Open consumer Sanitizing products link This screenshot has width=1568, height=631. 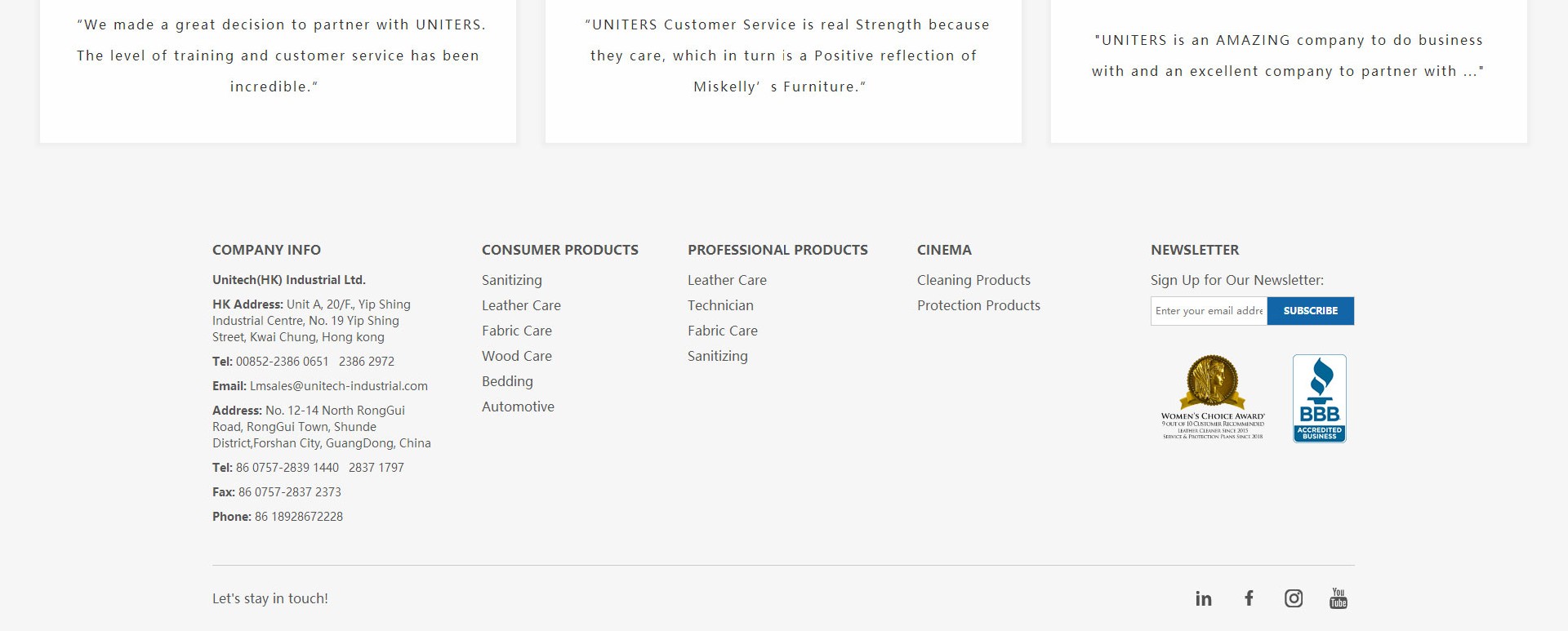(511, 280)
